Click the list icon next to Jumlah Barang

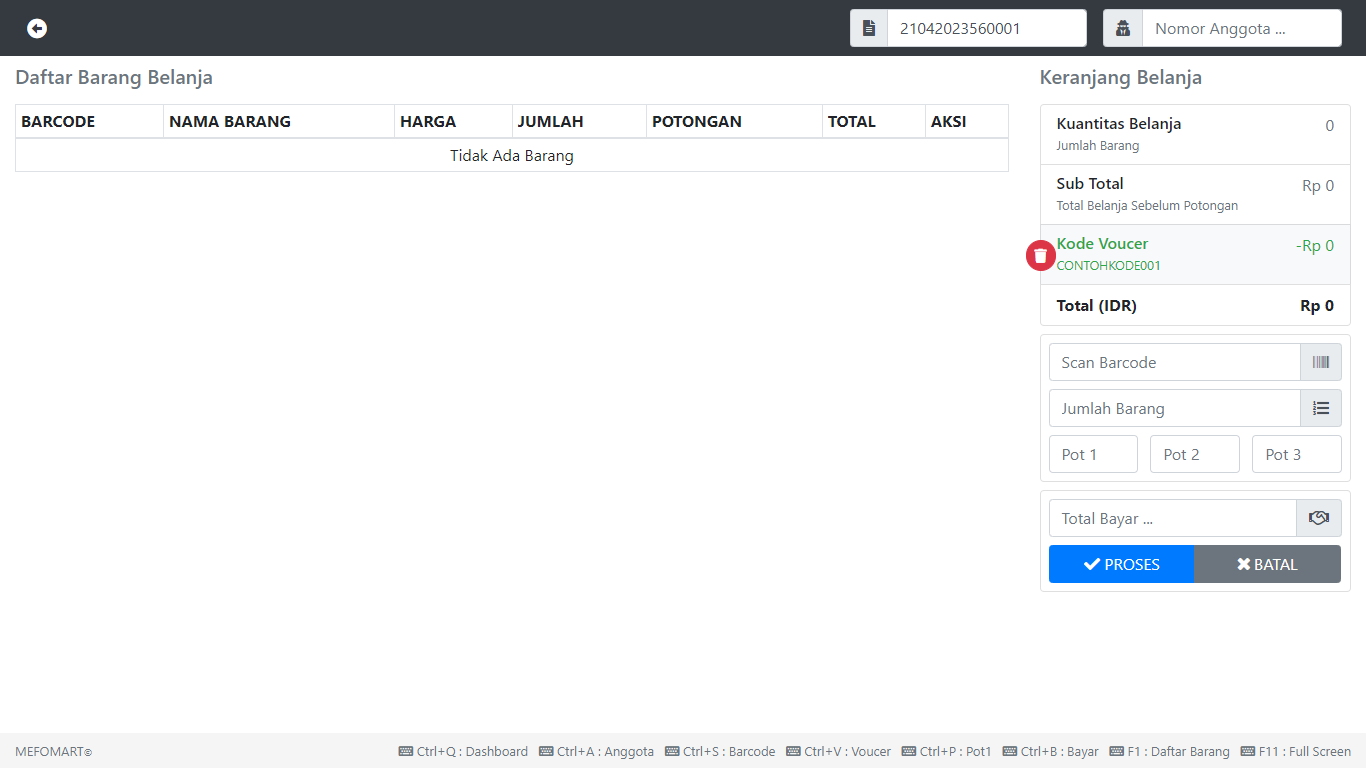[1321, 408]
